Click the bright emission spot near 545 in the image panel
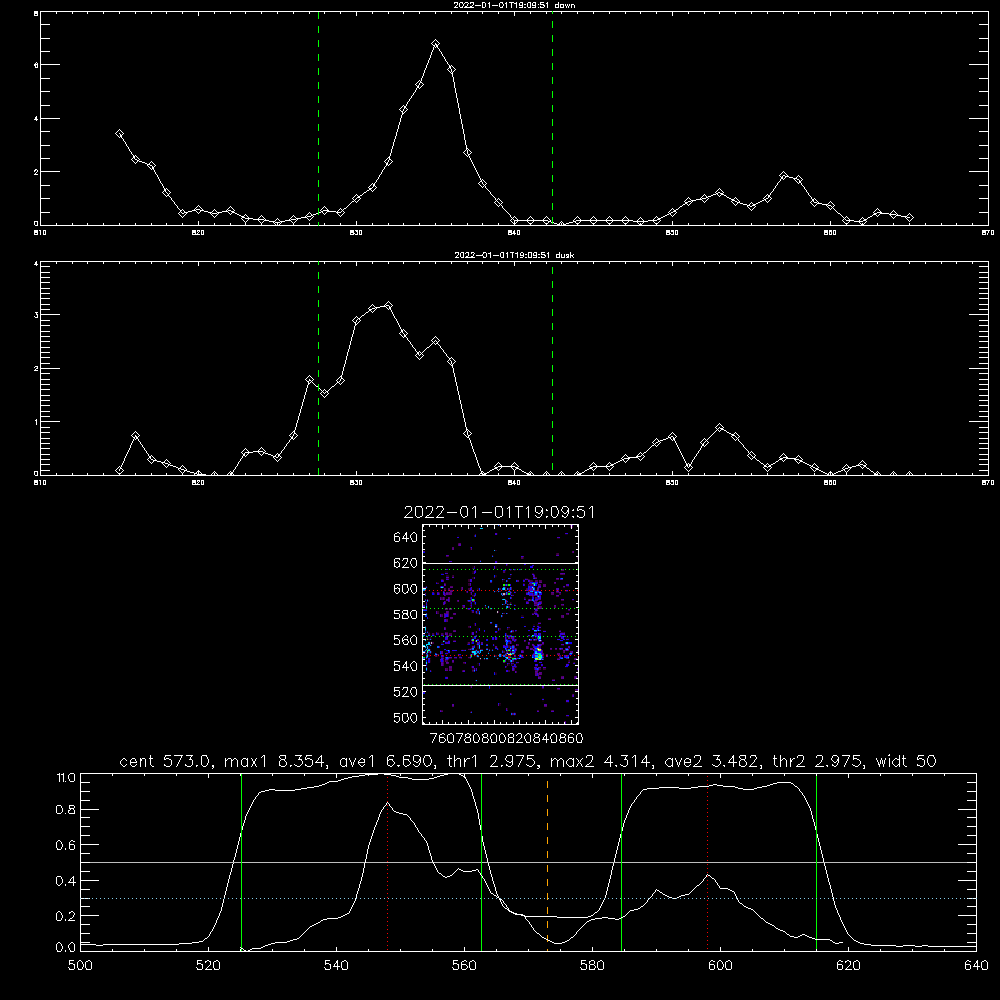The width and height of the screenshot is (1000, 1000). click(x=539, y=654)
